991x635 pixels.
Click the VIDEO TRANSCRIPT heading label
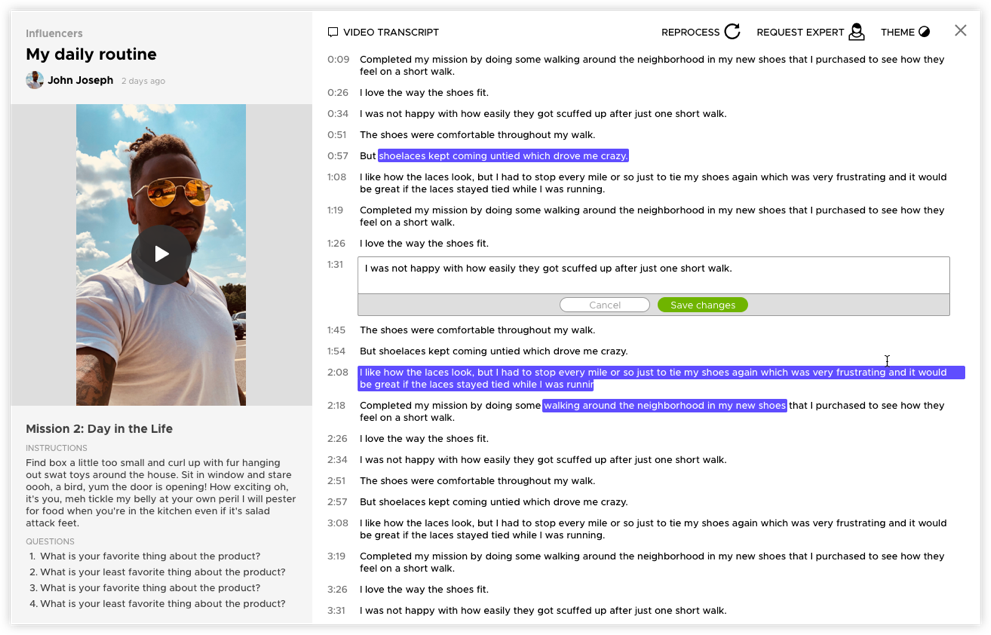coord(391,32)
